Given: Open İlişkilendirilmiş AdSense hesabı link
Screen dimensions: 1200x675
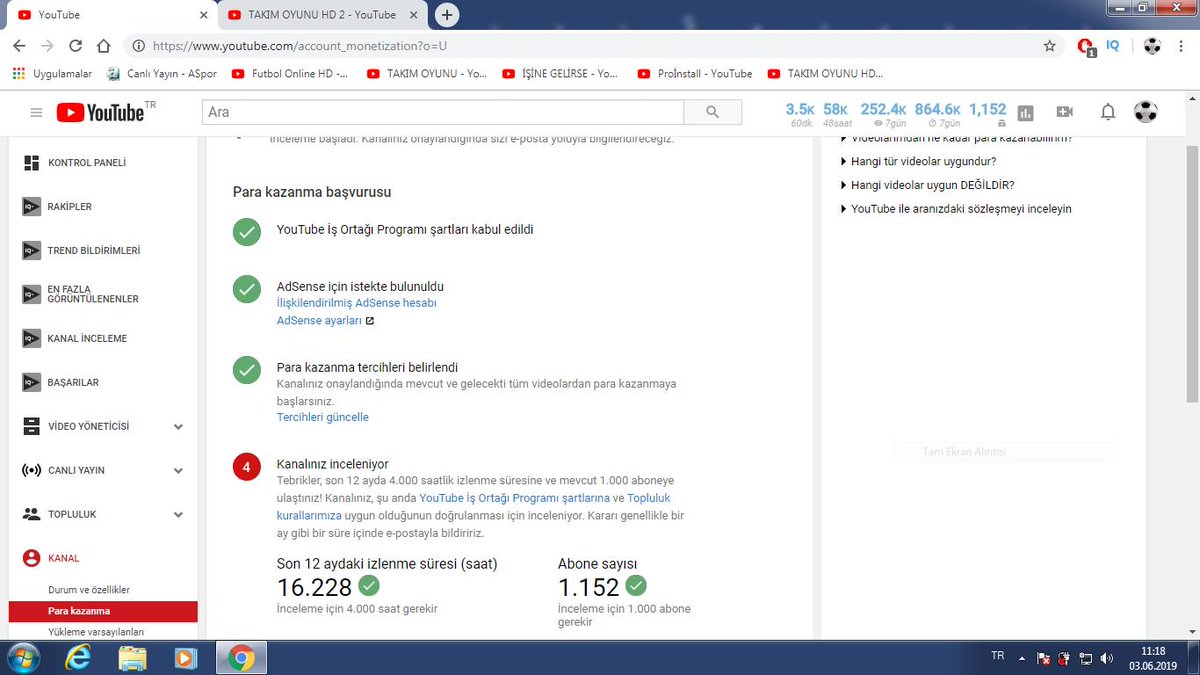Looking at the screenshot, I should tap(356, 302).
